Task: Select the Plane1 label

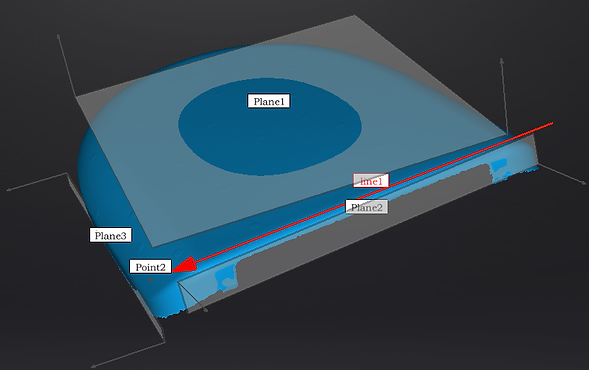Action: point(269,101)
